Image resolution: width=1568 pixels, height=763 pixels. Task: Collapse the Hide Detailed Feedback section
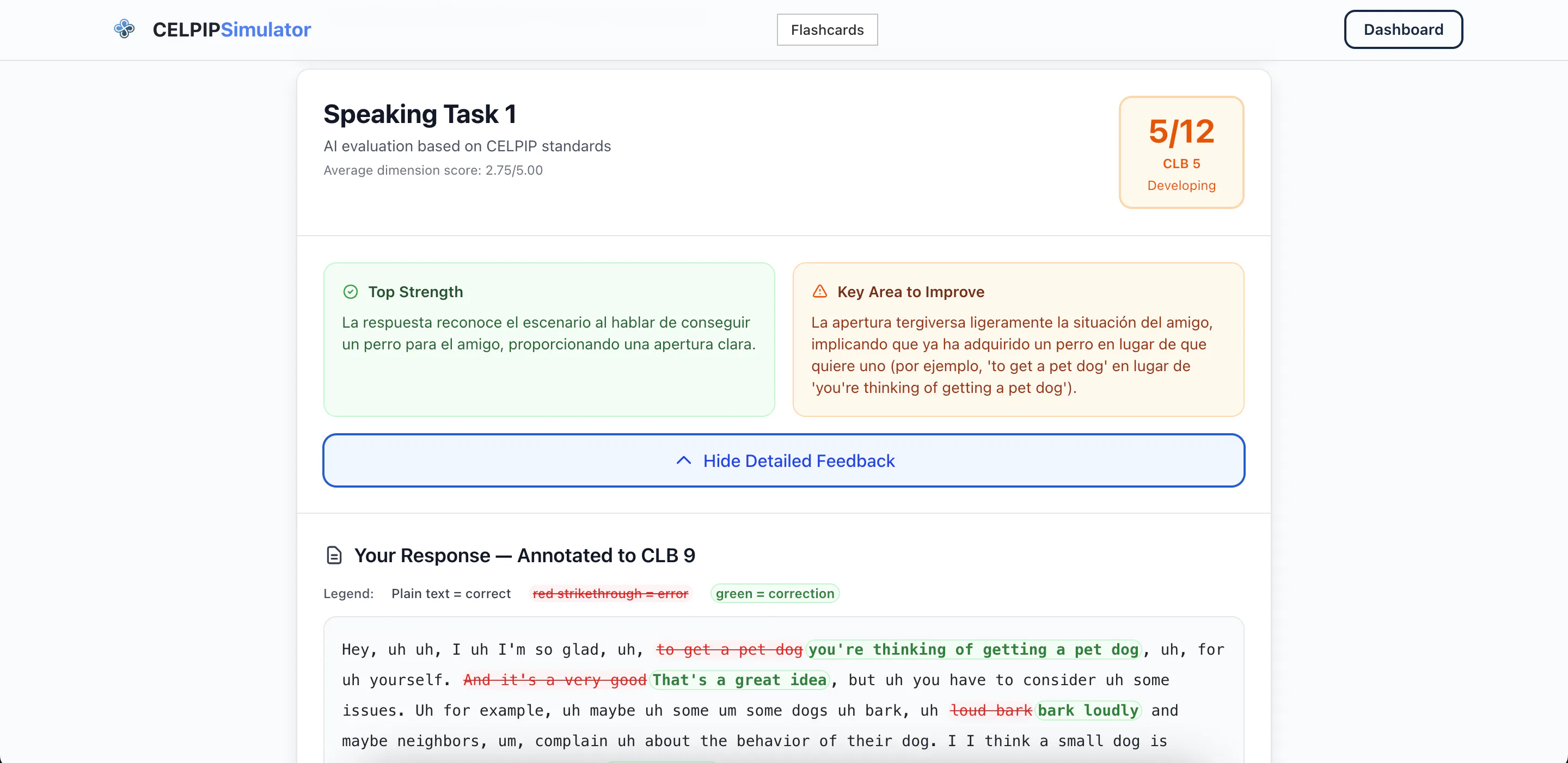pos(783,460)
